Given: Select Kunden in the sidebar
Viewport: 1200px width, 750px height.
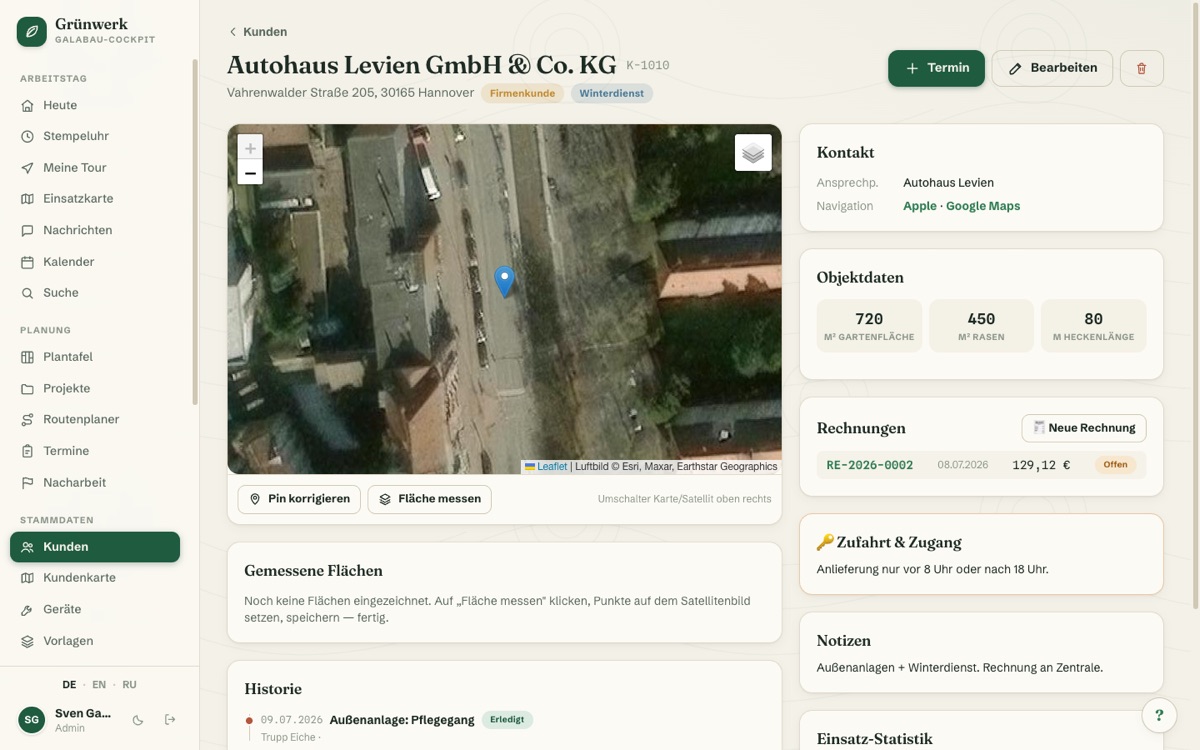Looking at the screenshot, I should (95, 547).
